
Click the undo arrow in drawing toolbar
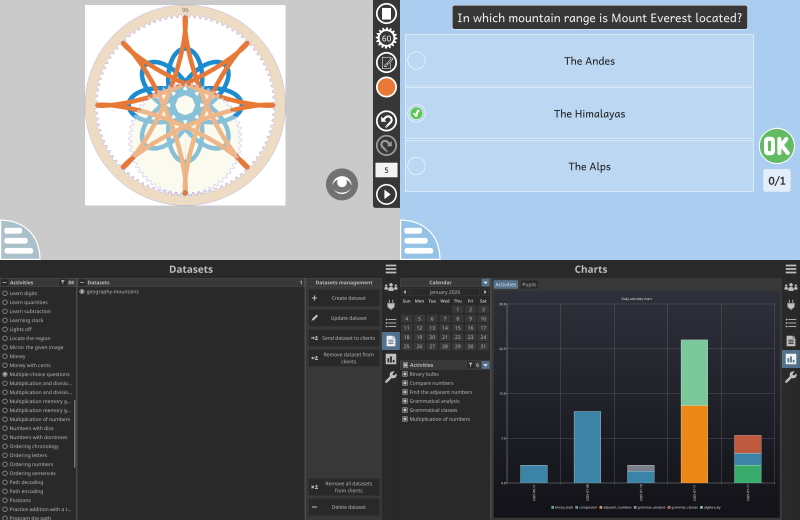(386, 121)
